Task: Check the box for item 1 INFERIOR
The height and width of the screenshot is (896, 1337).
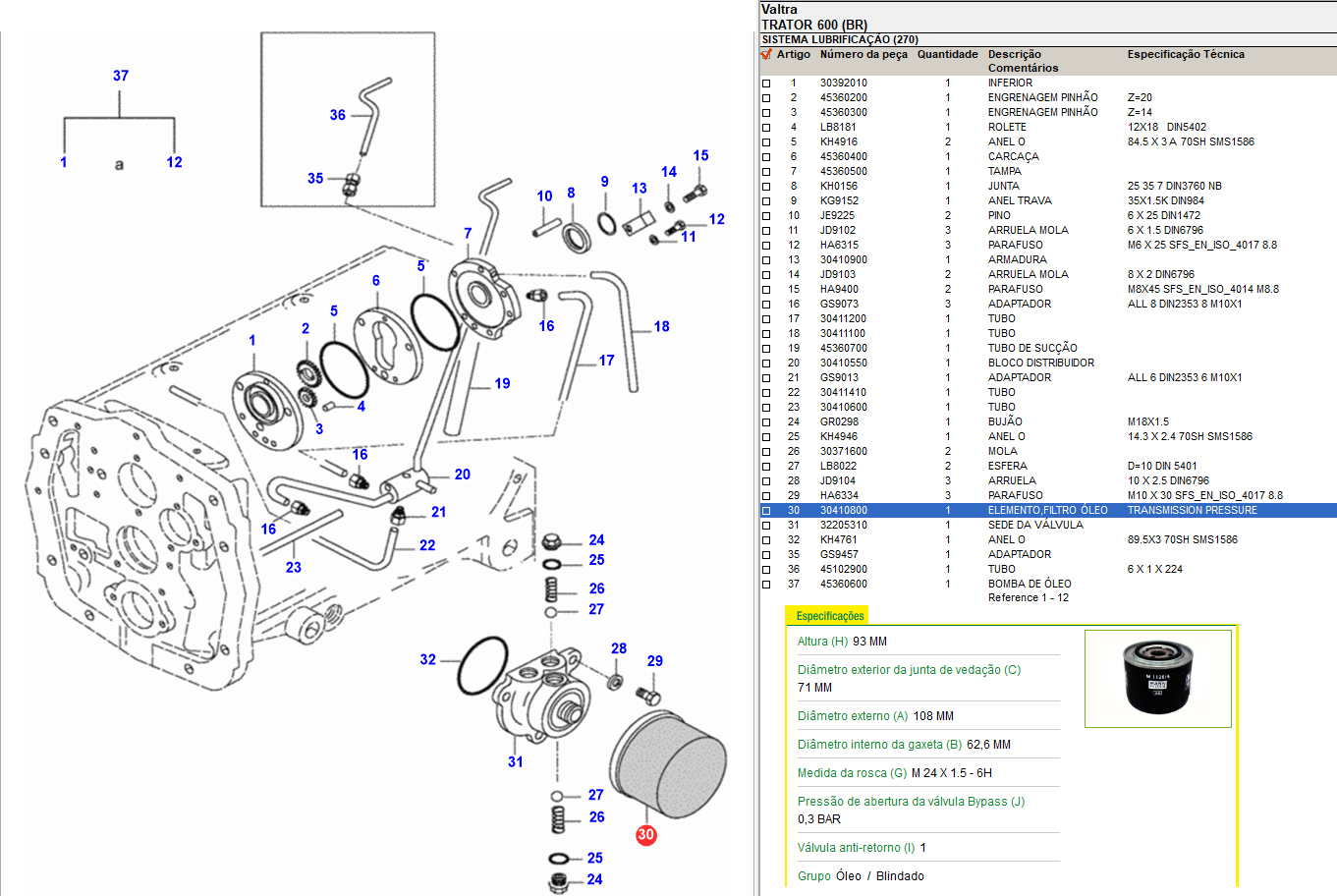Action: 766,84
